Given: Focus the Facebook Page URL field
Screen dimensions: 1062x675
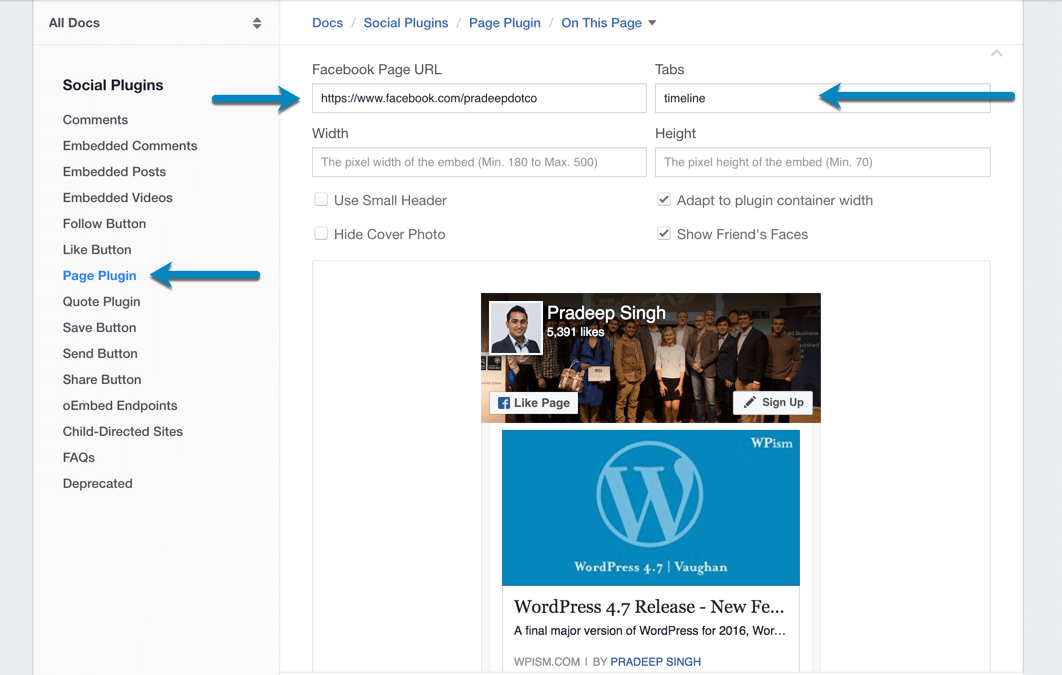Looking at the screenshot, I should (x=479, y=98).
